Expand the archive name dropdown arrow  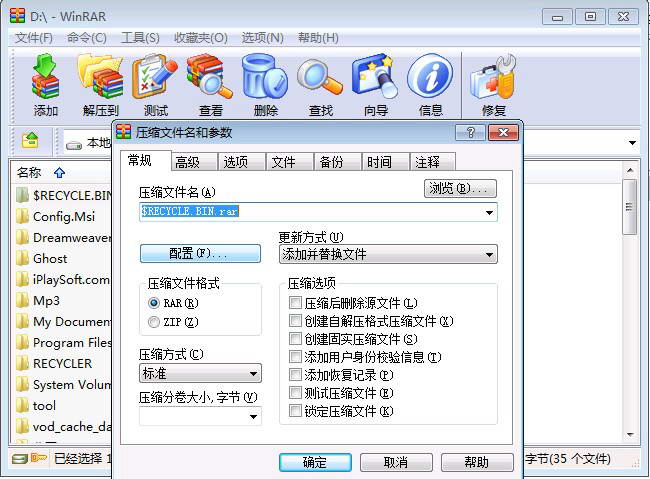(489, 212)
